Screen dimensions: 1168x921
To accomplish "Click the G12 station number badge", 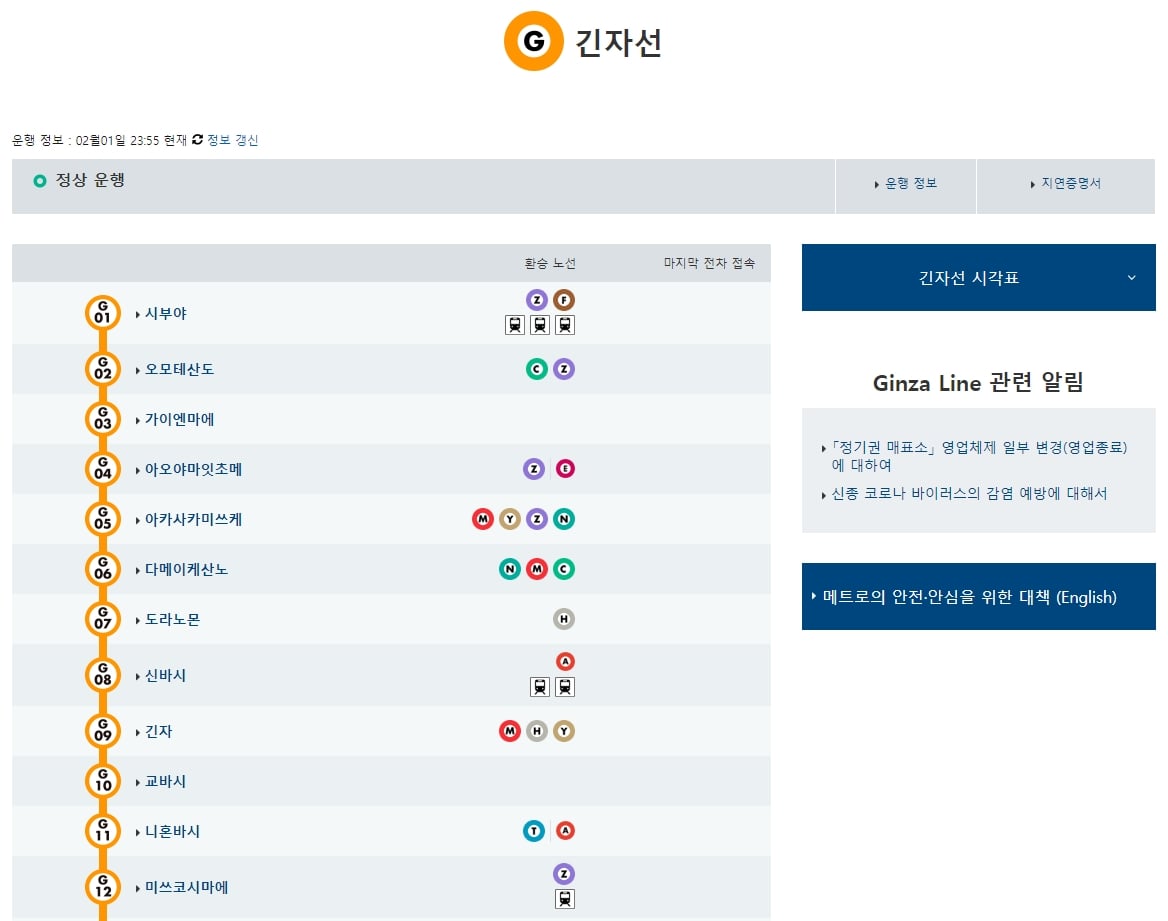I will (x=103, y=887).
